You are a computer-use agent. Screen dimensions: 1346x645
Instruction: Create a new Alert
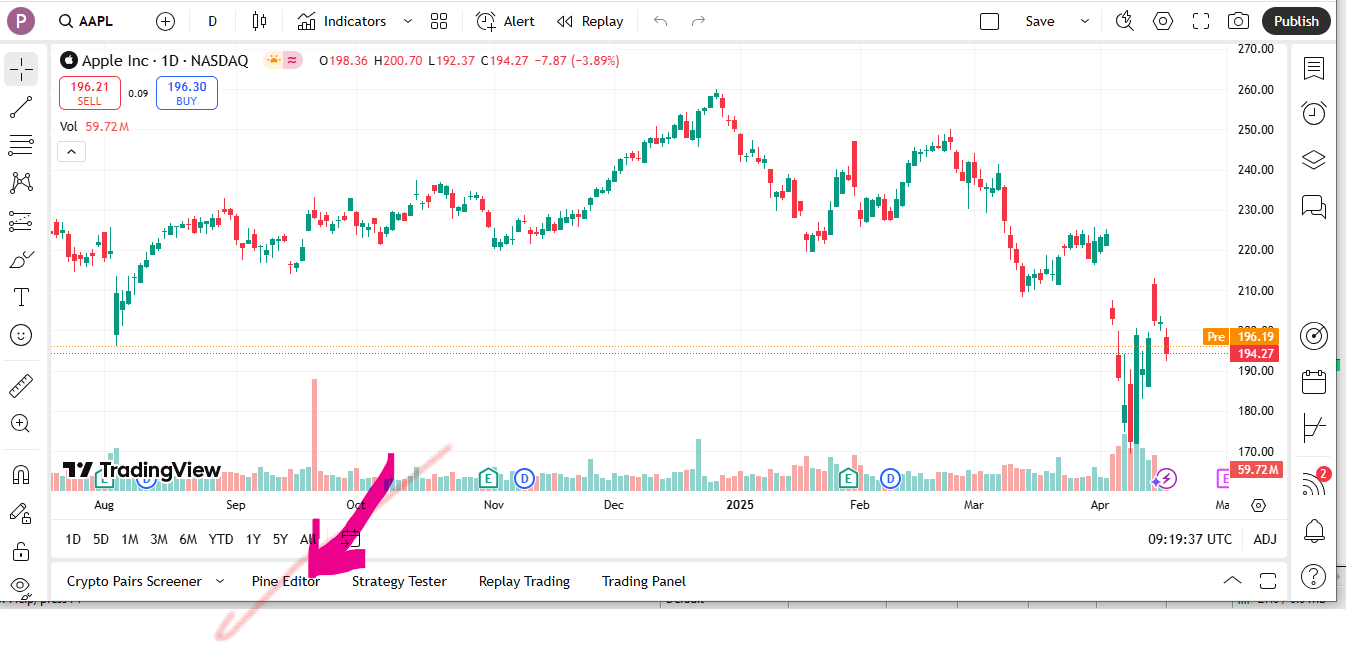(505, 21)
